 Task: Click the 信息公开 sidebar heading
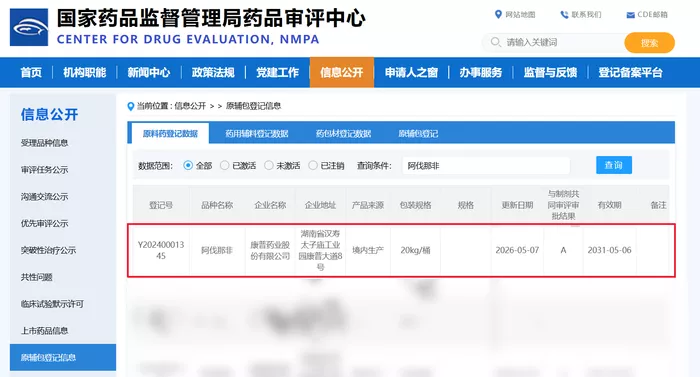(x=50, y=114)
